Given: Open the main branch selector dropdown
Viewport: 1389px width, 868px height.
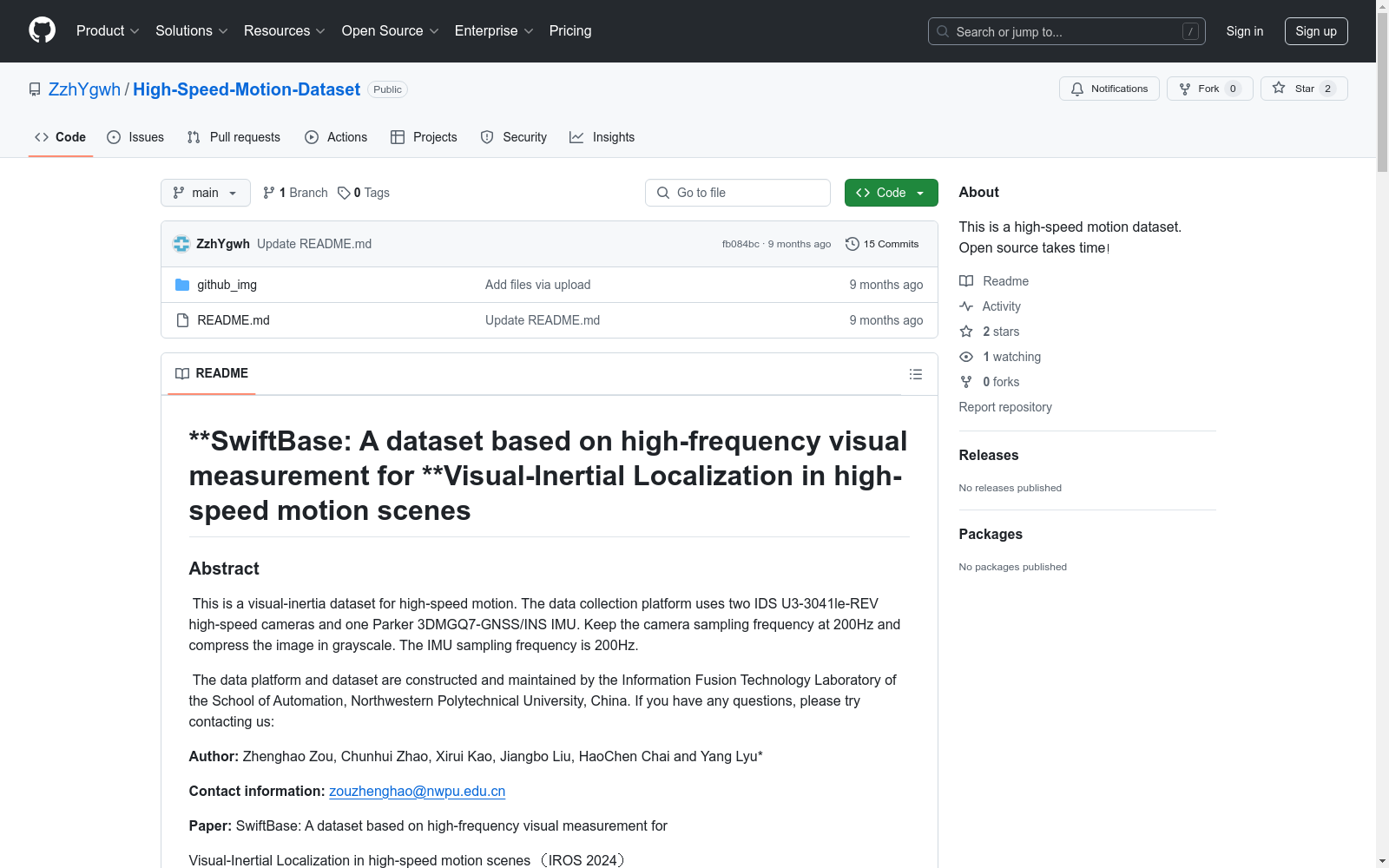Looking at the screenshot, I should point(206,193).
